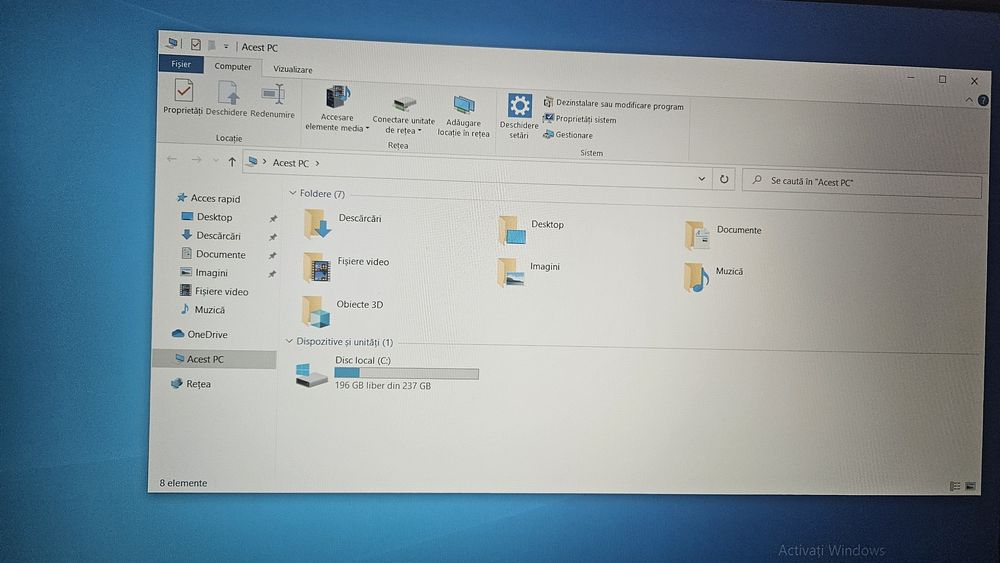1000x563 pixels.
Task: Collapse the ribbon with the chevron
Action: tap(969, 99)
